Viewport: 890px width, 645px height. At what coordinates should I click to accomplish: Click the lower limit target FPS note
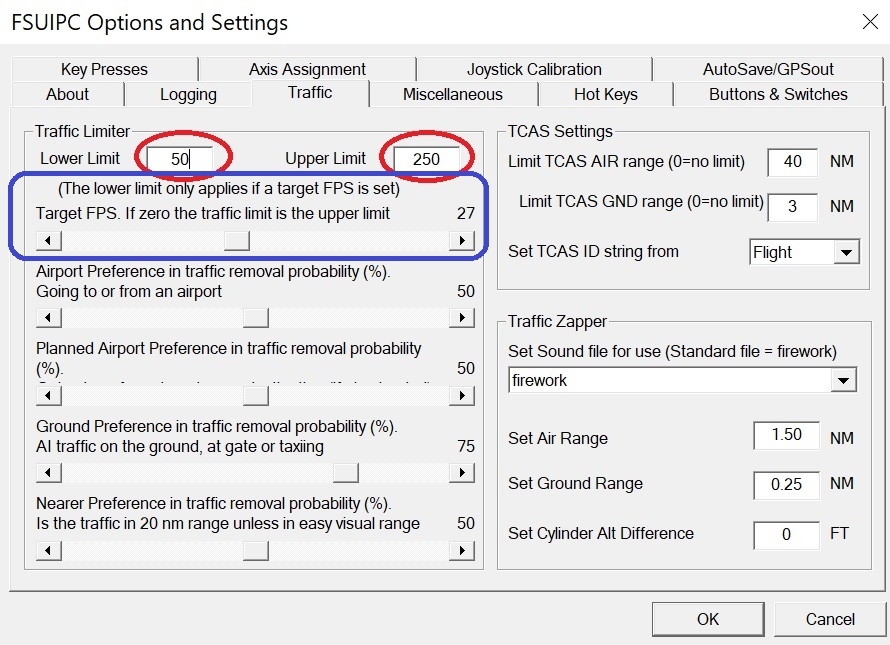coord(229,189)
